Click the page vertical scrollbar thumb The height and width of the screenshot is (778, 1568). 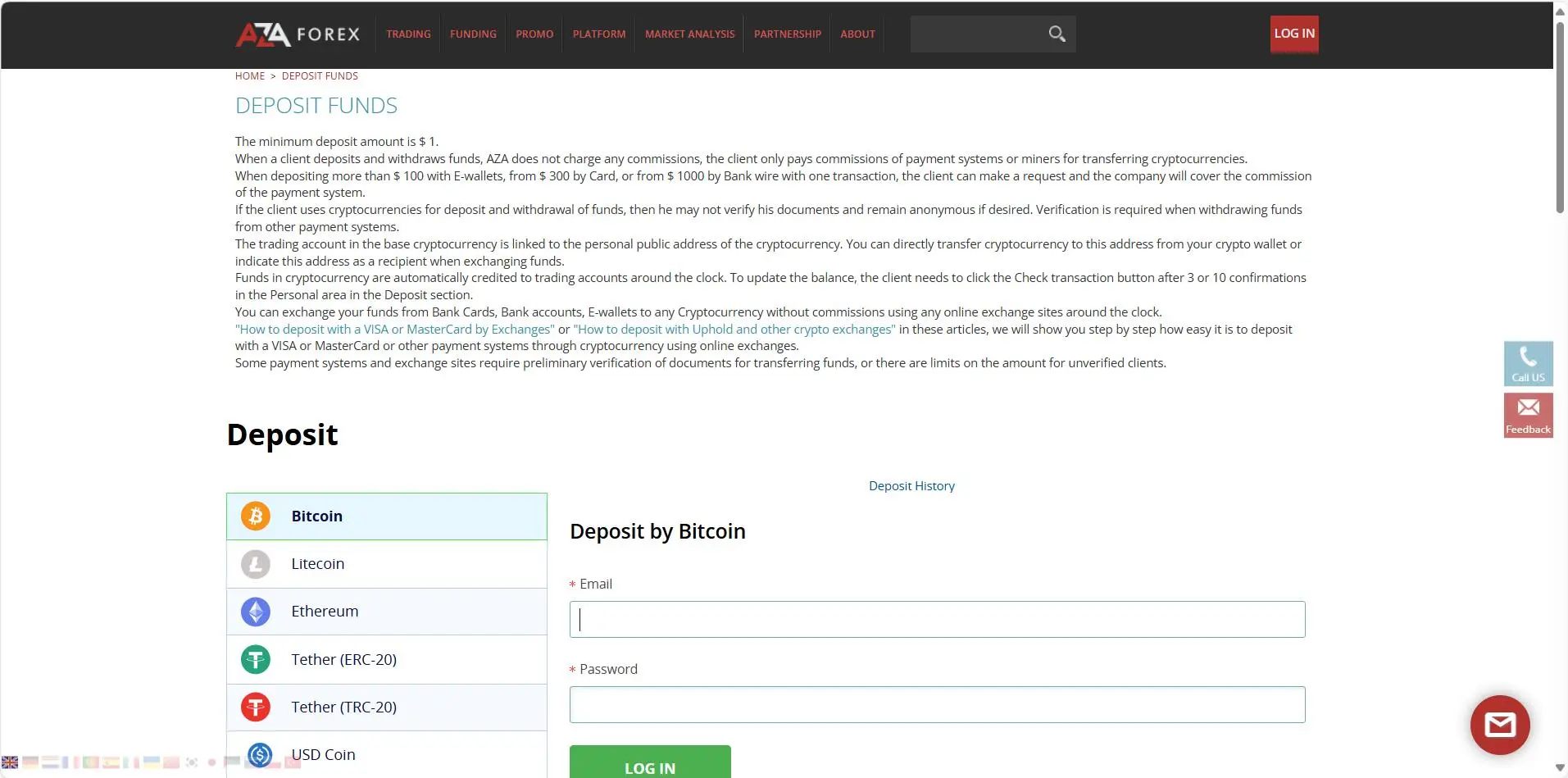click(1561, 116)
